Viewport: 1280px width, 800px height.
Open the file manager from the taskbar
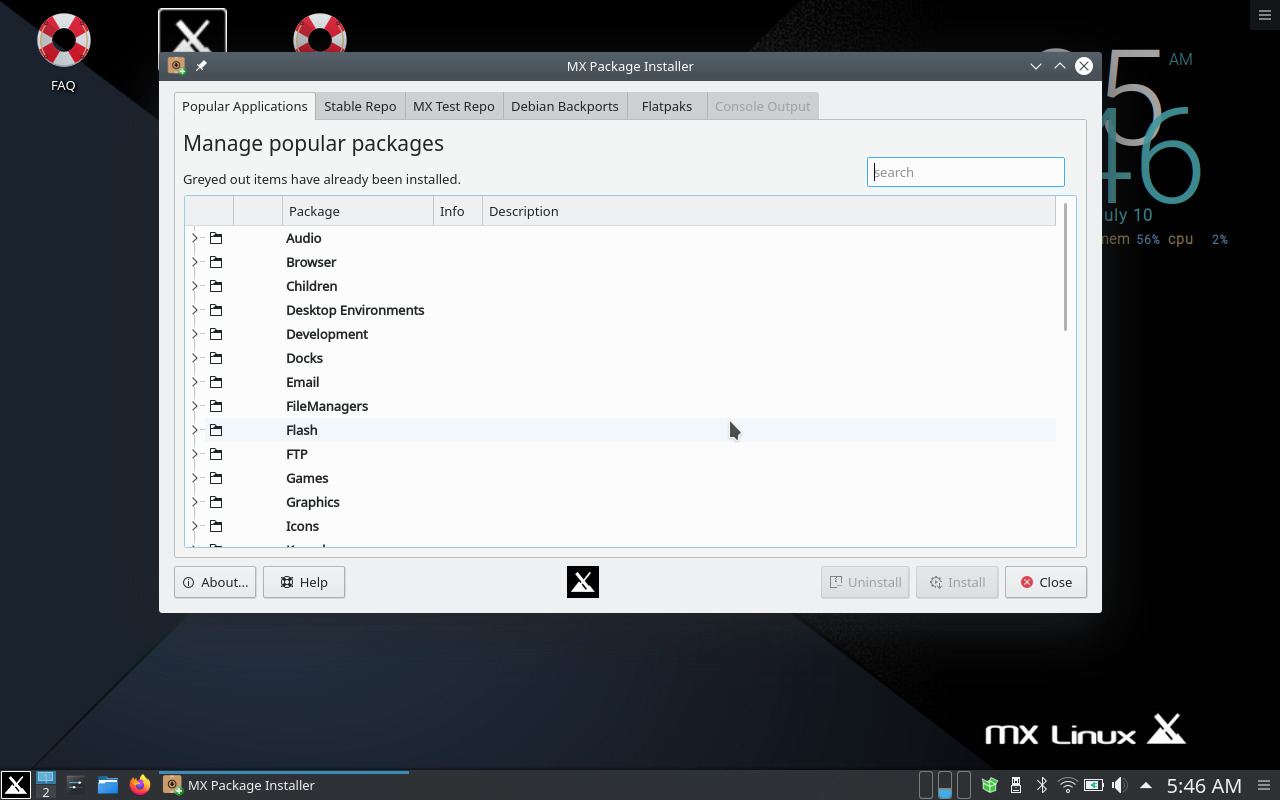(x=107, y=785)
